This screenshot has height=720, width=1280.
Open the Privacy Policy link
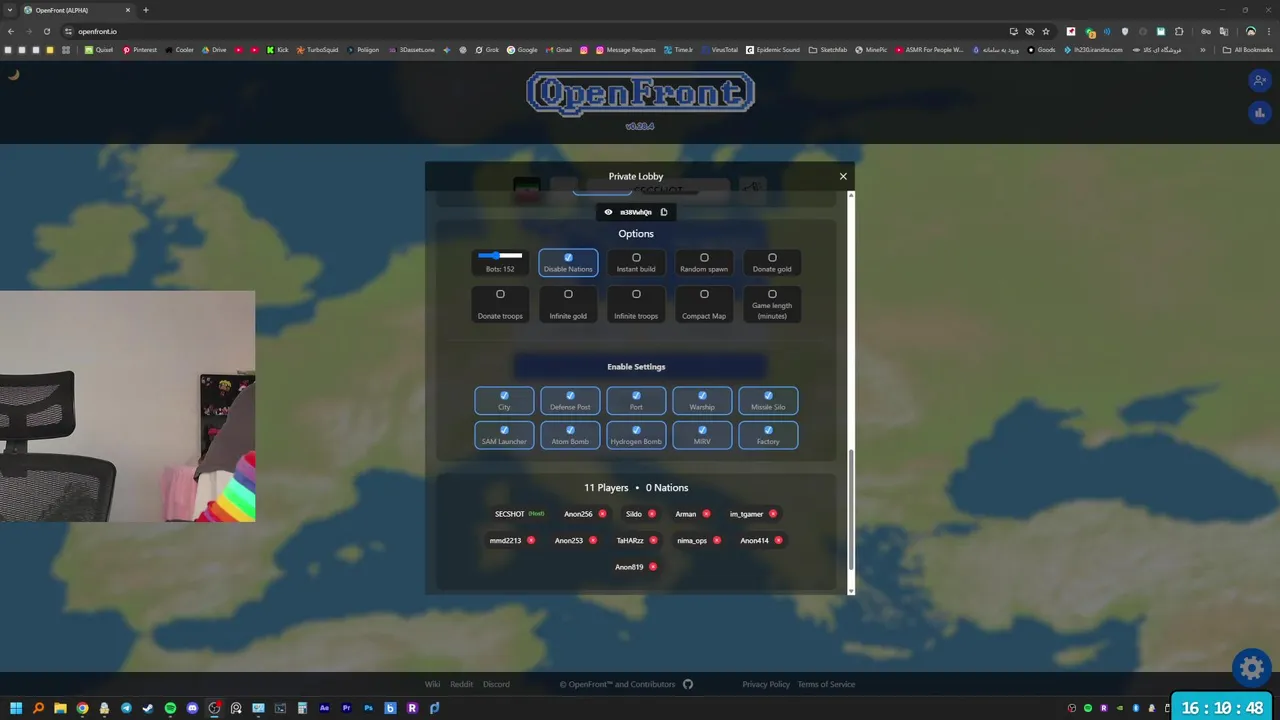coord(766,684)
